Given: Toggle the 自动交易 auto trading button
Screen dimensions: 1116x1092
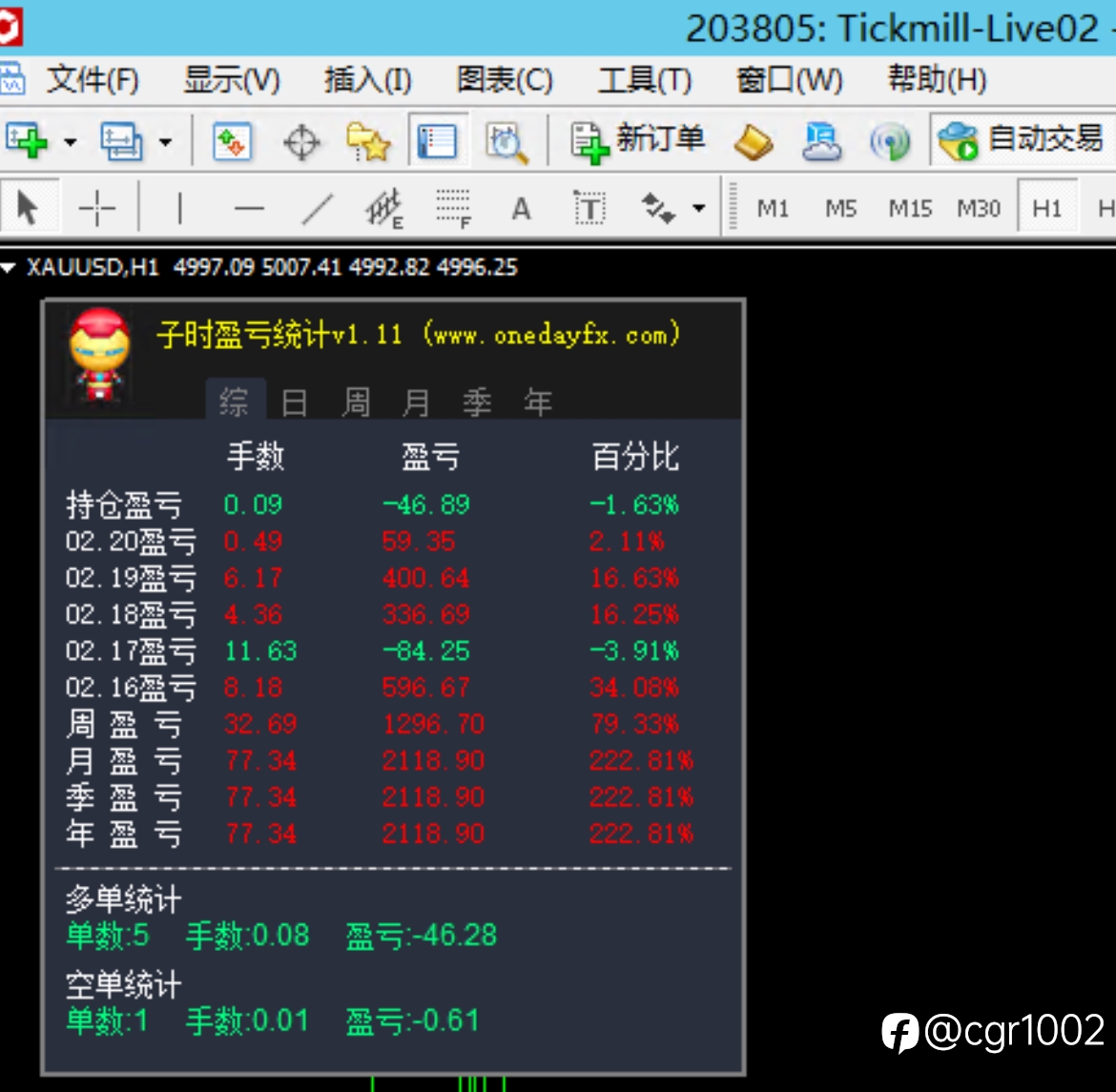Looking at the screenshot, I should click(1023, 140).
